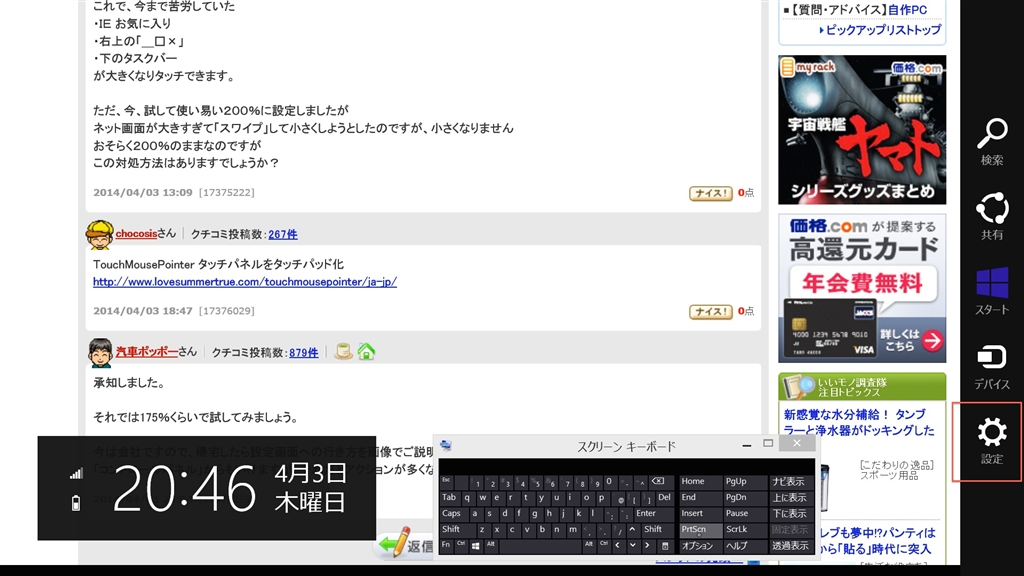Open 宇宙戦艦ヤマト goods banner
The image size is (1024, 576).
862,129
